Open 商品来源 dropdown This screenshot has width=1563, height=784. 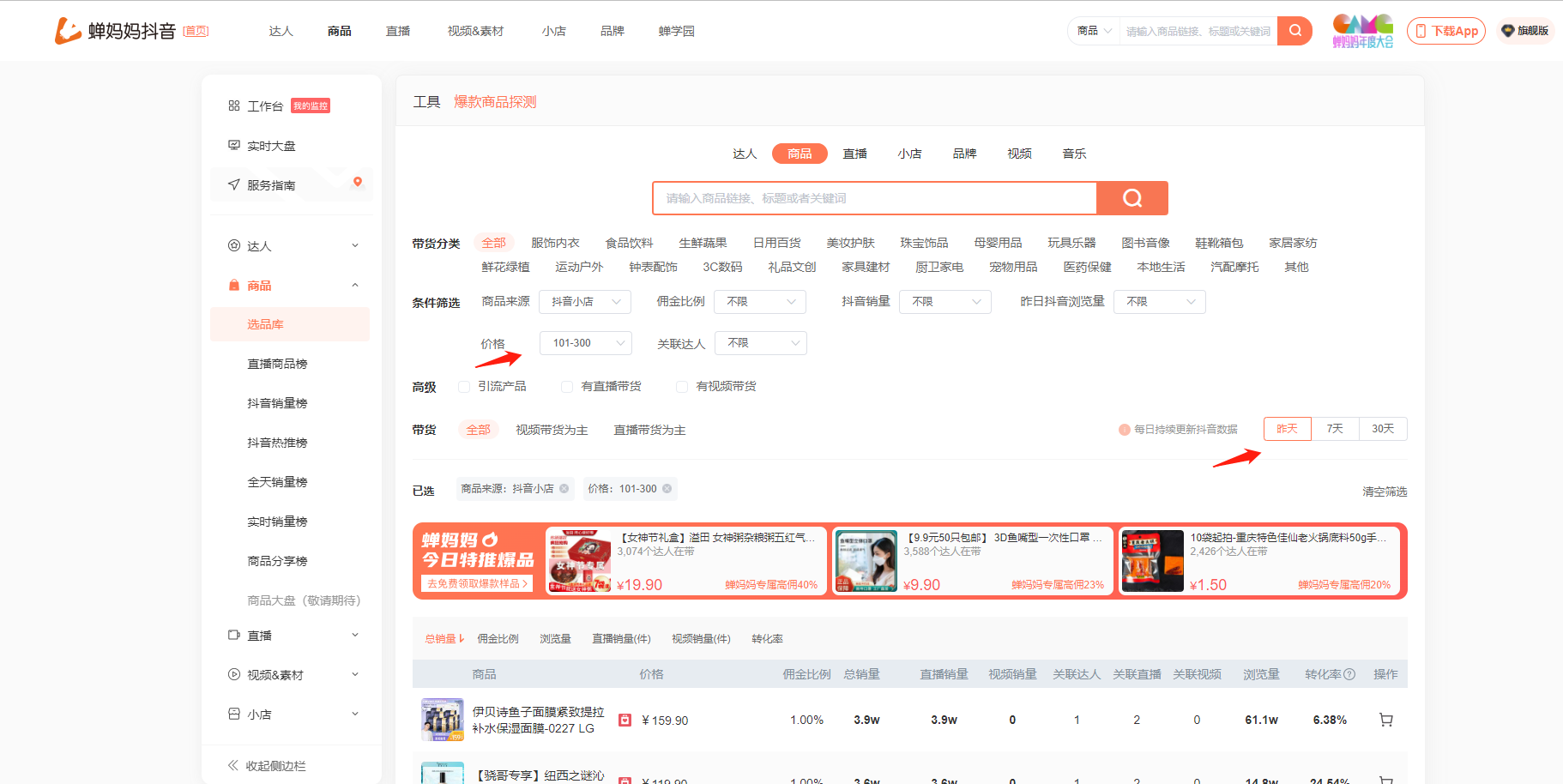[585, 302]
